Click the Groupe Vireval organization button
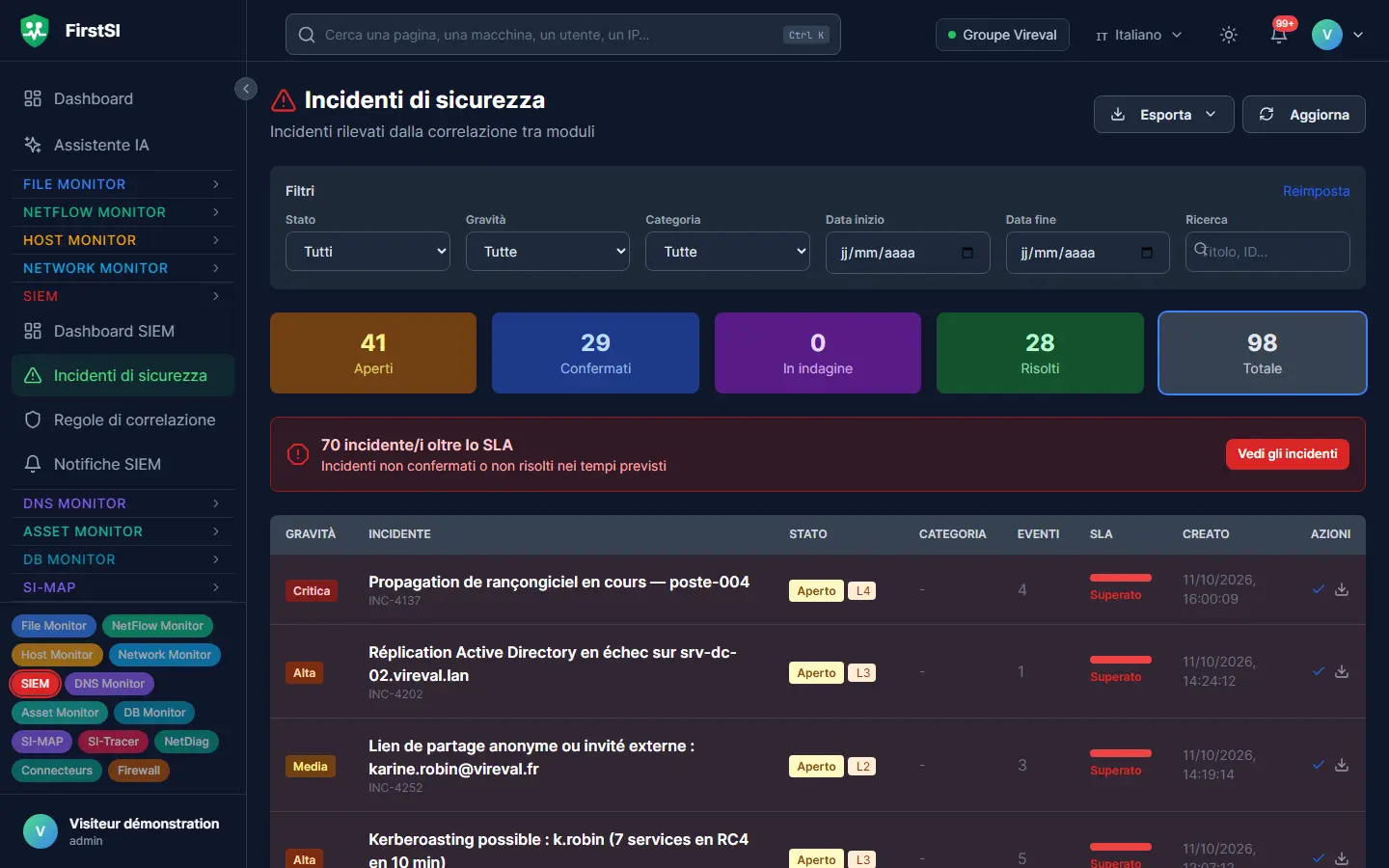This screenshot has width=1389, height=868. pos(1002,35)
